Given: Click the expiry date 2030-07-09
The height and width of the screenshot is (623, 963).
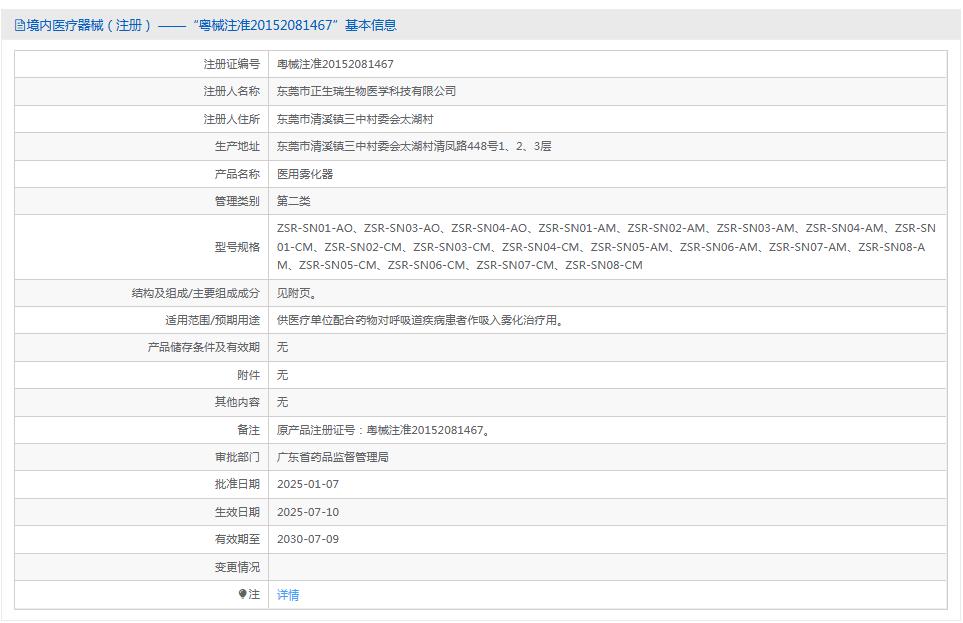Looking at the screenshot, I should tap(307, 539).
